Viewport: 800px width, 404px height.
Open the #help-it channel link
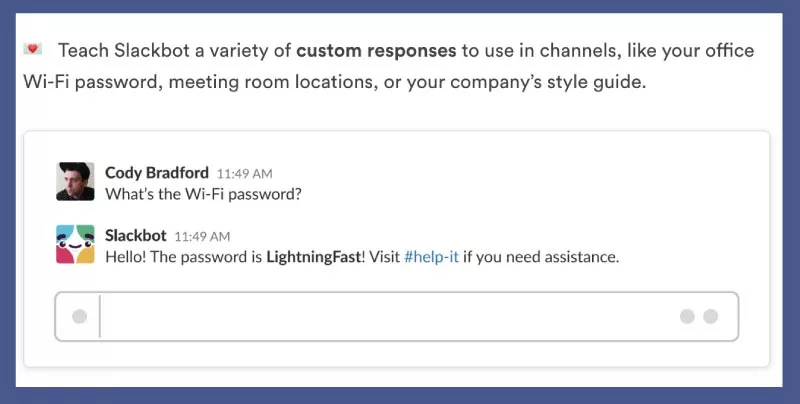431,257
